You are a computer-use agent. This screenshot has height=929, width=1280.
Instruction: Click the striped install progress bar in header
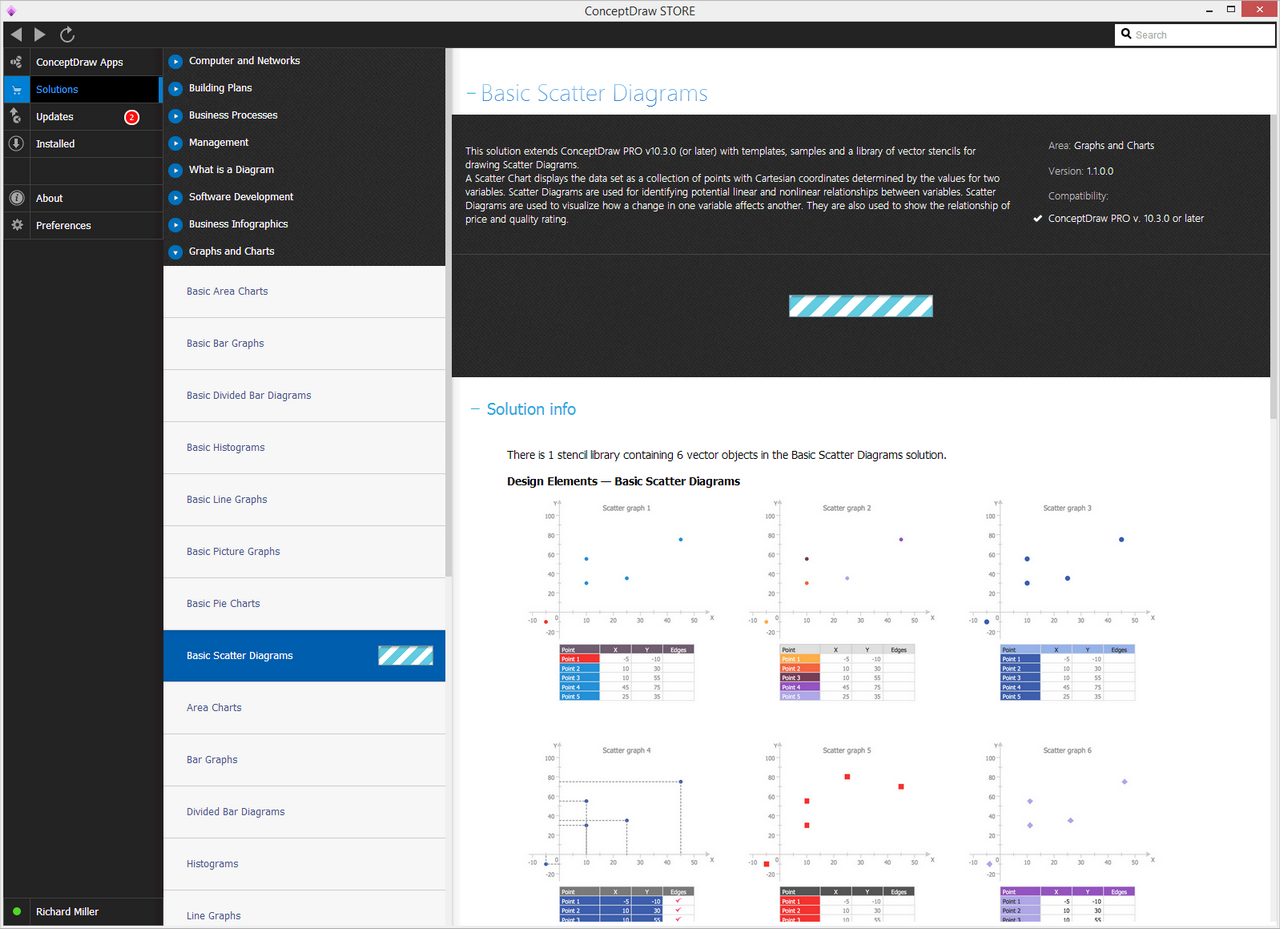861,306
